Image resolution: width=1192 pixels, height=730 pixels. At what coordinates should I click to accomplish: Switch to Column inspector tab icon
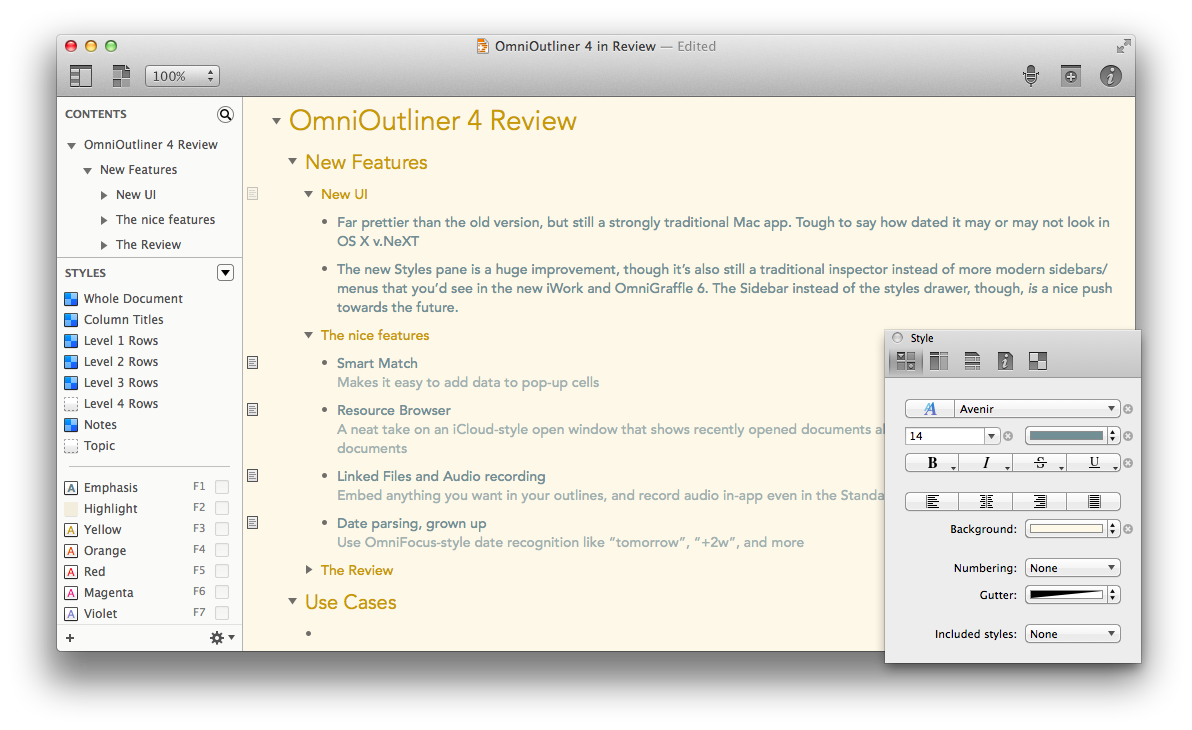click(x=939, y=361)
